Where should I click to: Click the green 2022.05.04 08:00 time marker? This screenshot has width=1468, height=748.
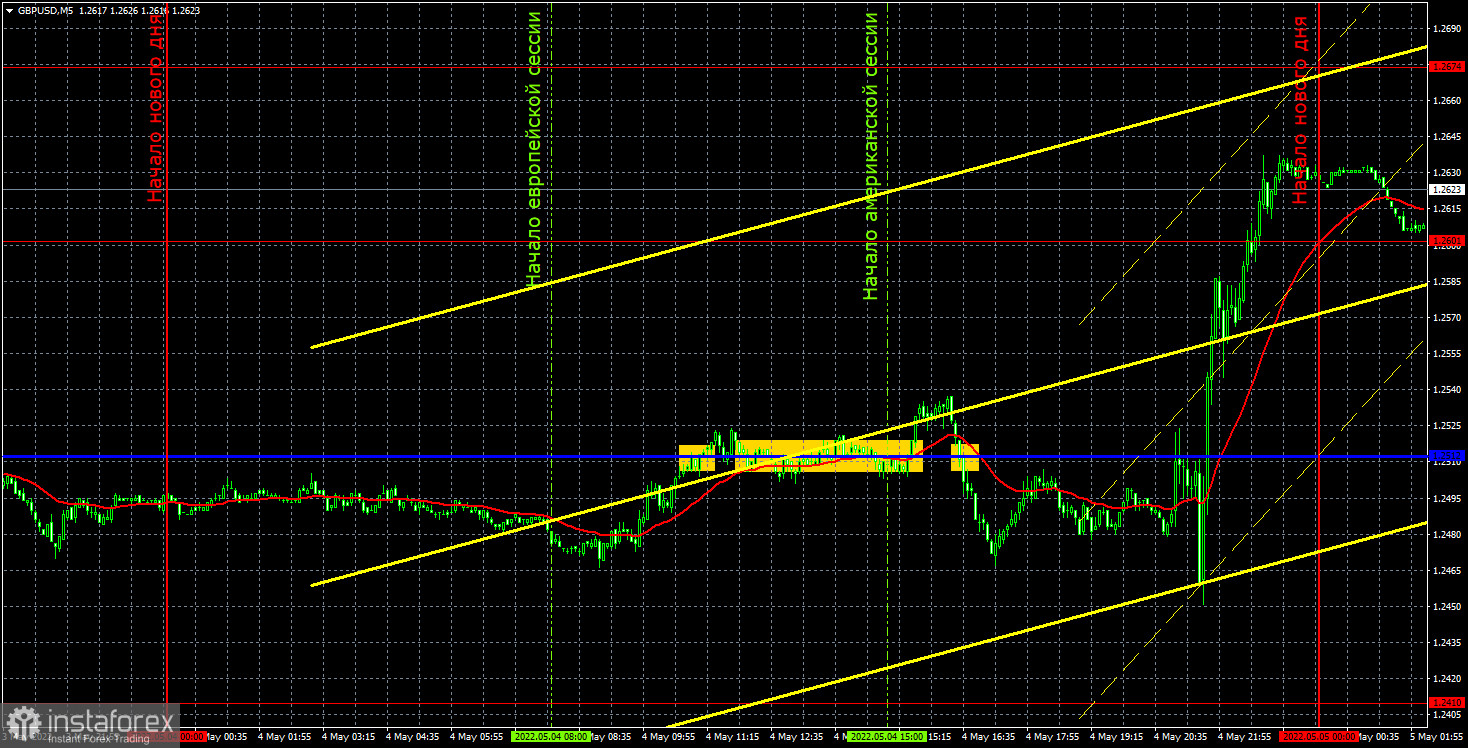[551, 737]
